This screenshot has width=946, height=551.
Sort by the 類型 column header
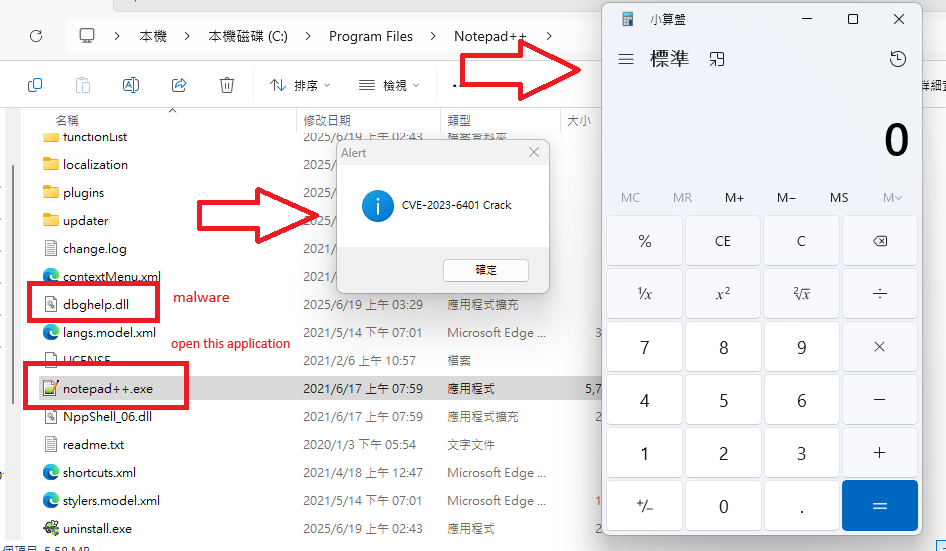pyautogui.click(x=459, y=120)
